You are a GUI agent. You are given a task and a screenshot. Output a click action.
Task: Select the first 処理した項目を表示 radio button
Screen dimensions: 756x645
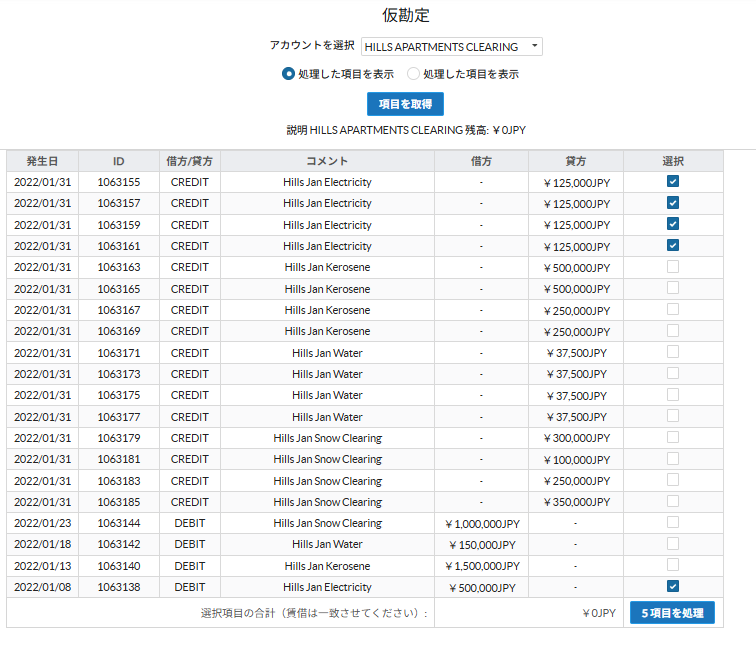288,74
